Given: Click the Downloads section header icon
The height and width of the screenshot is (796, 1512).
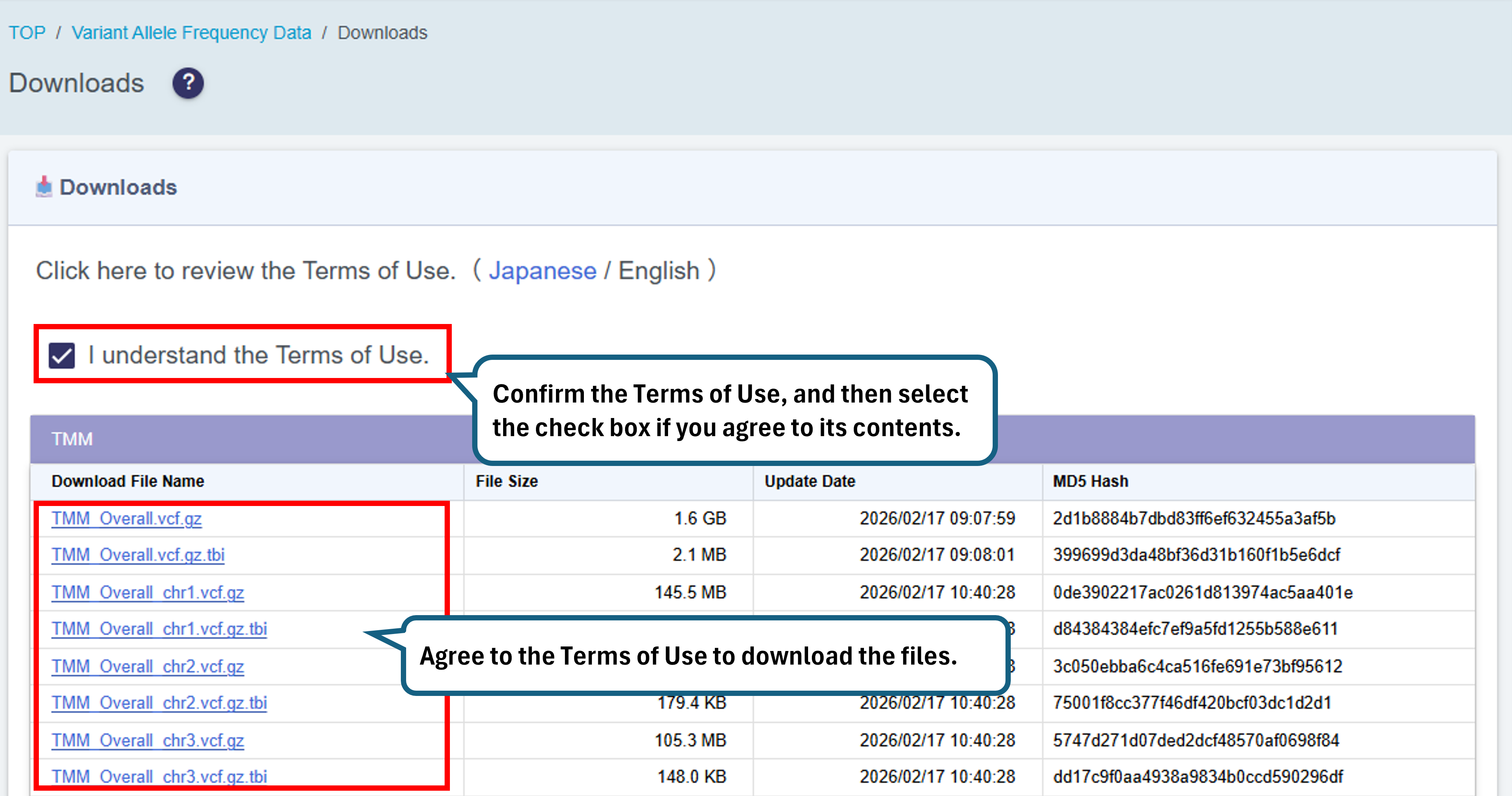Looking at the screenshot, I should click(44, 187).
